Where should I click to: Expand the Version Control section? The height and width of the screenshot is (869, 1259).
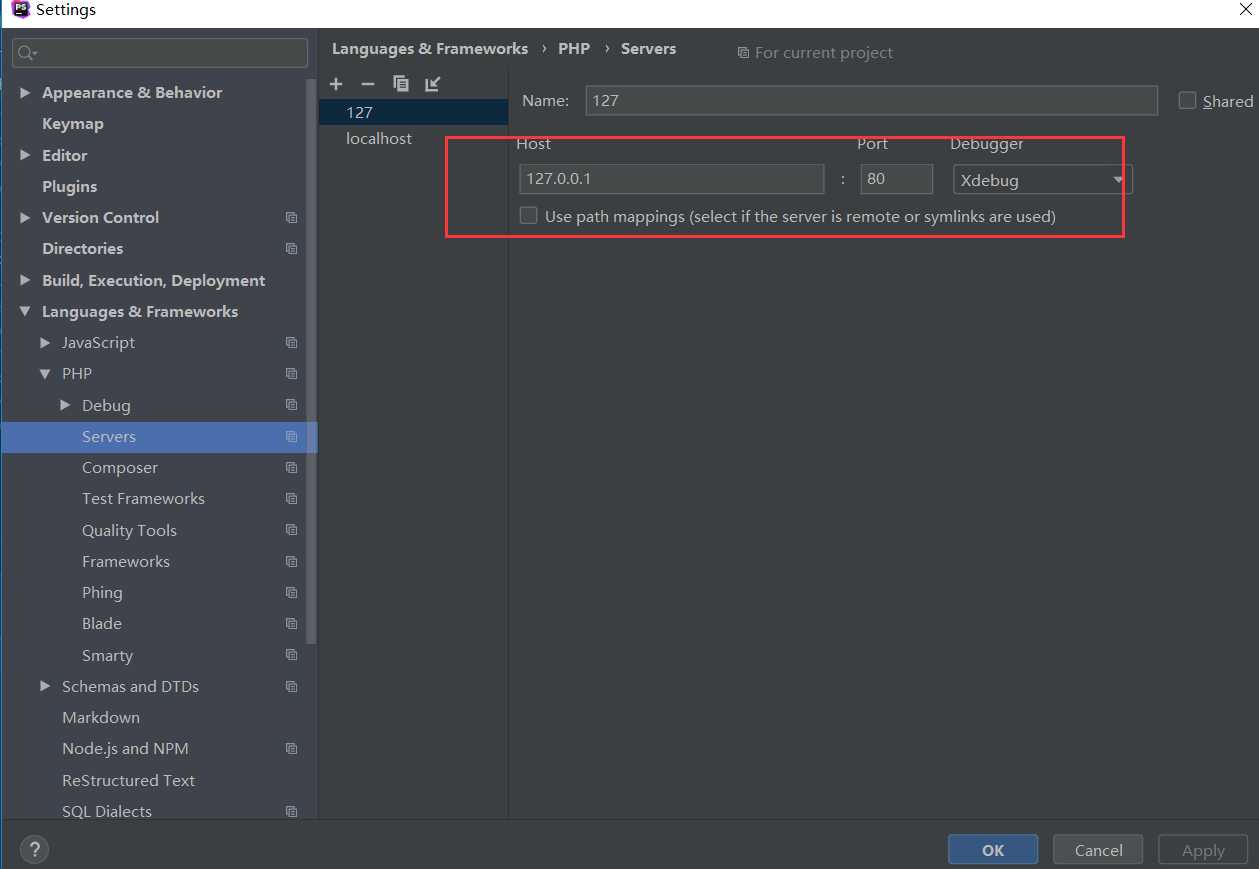pyautogui.click(x=25, y=218)
